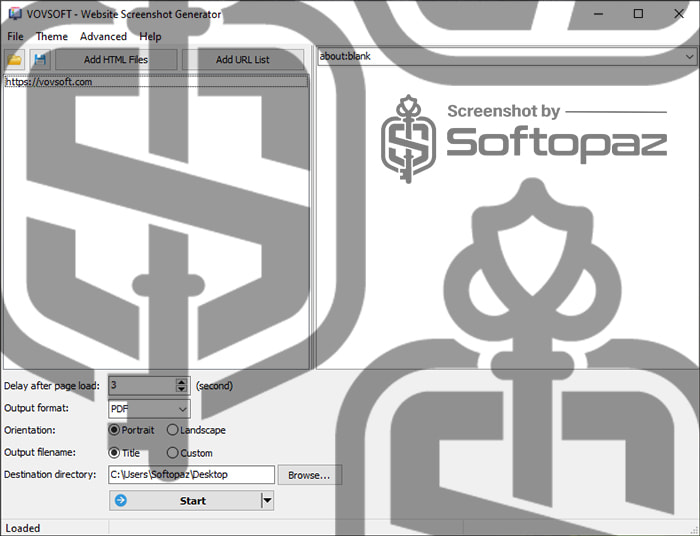Click the about:blank address text
This screenshot has height=536, width=700.
pyautogui.click(x=345, y=56)
